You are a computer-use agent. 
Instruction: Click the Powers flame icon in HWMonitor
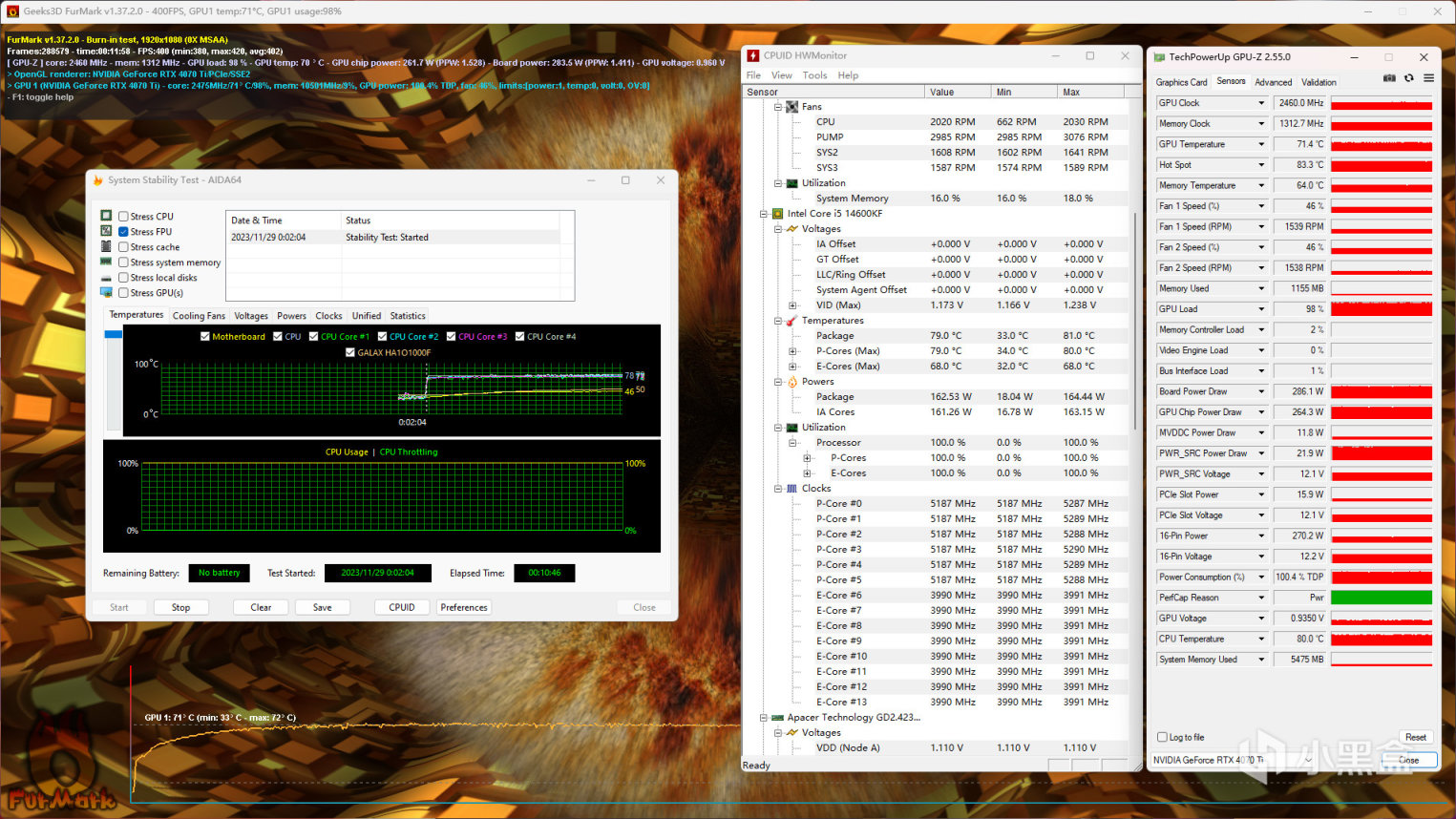[791, 382]
